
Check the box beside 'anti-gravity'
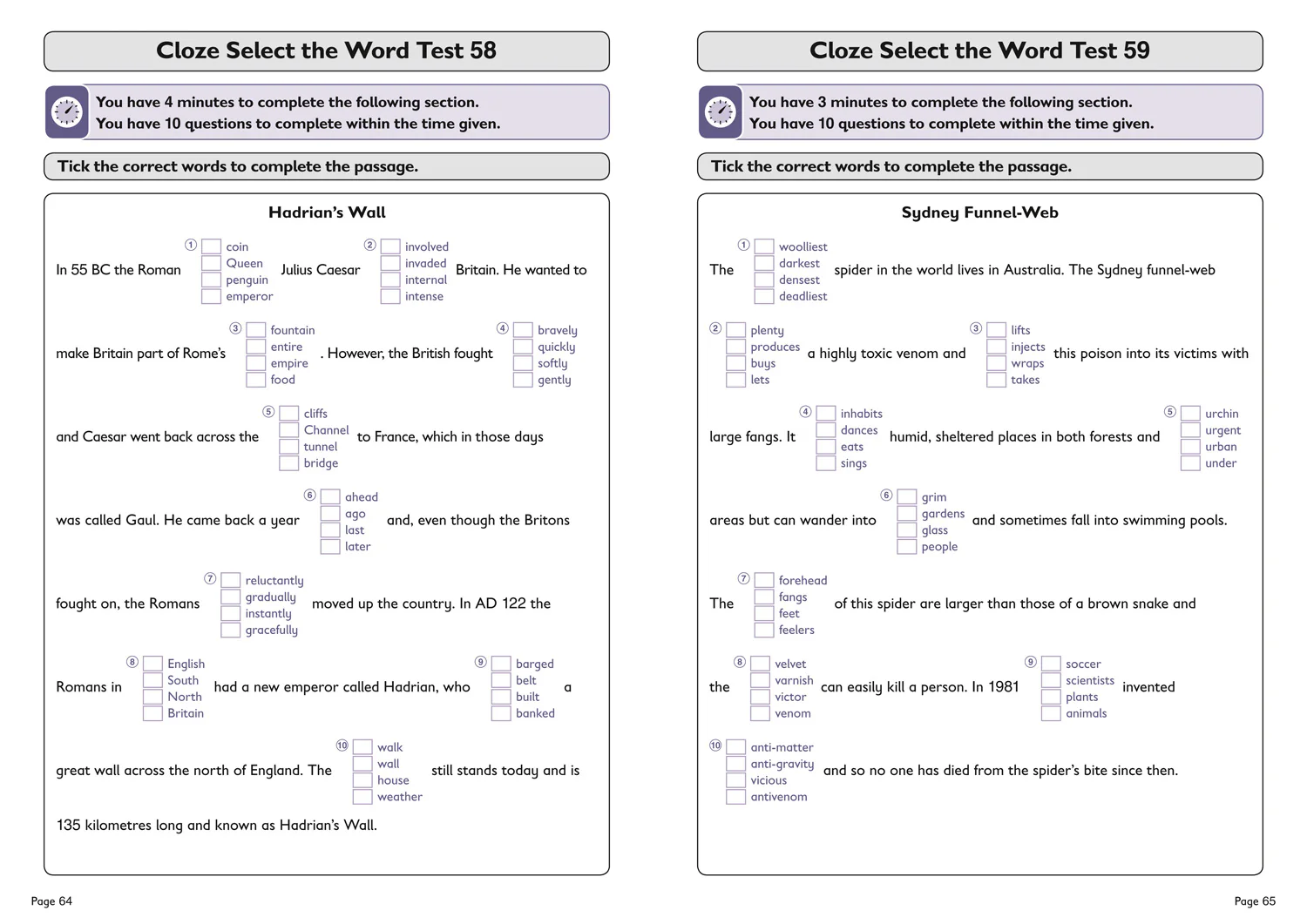pos(736,764)
